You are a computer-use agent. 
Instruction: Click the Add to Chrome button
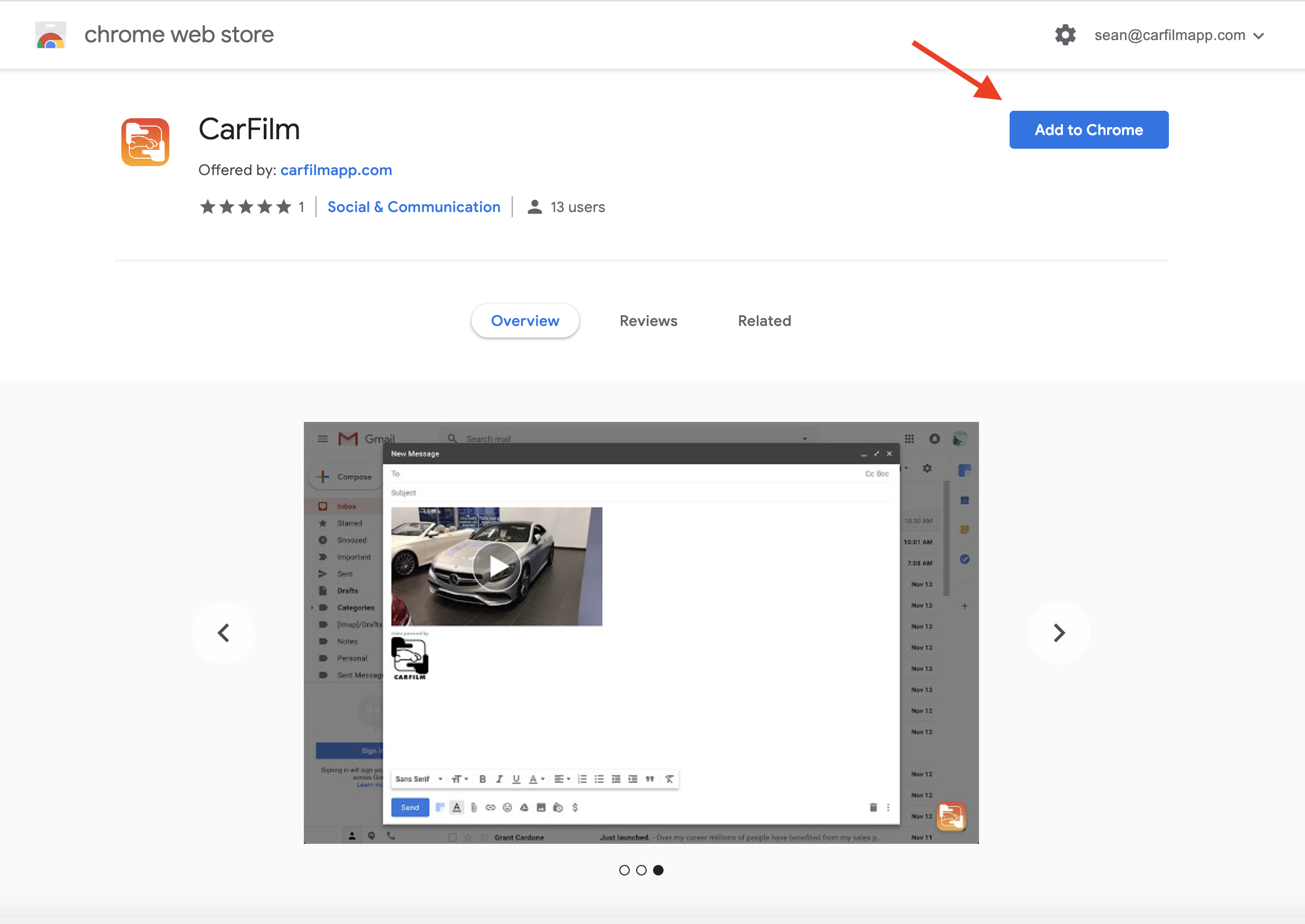coord(1089,130)
